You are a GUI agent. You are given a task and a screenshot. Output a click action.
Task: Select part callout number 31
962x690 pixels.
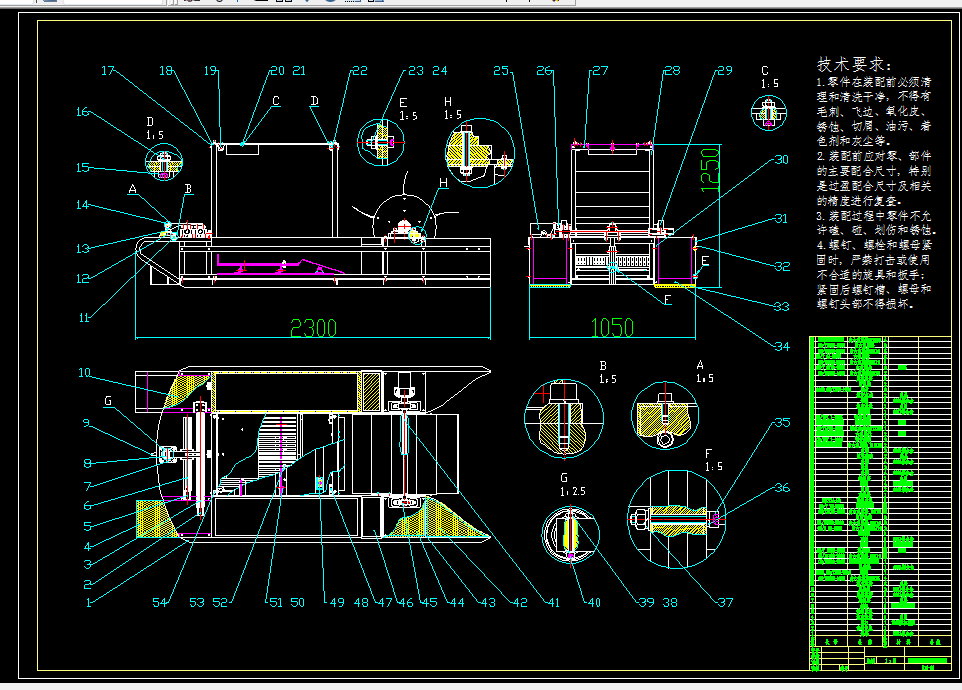[780, 219]
